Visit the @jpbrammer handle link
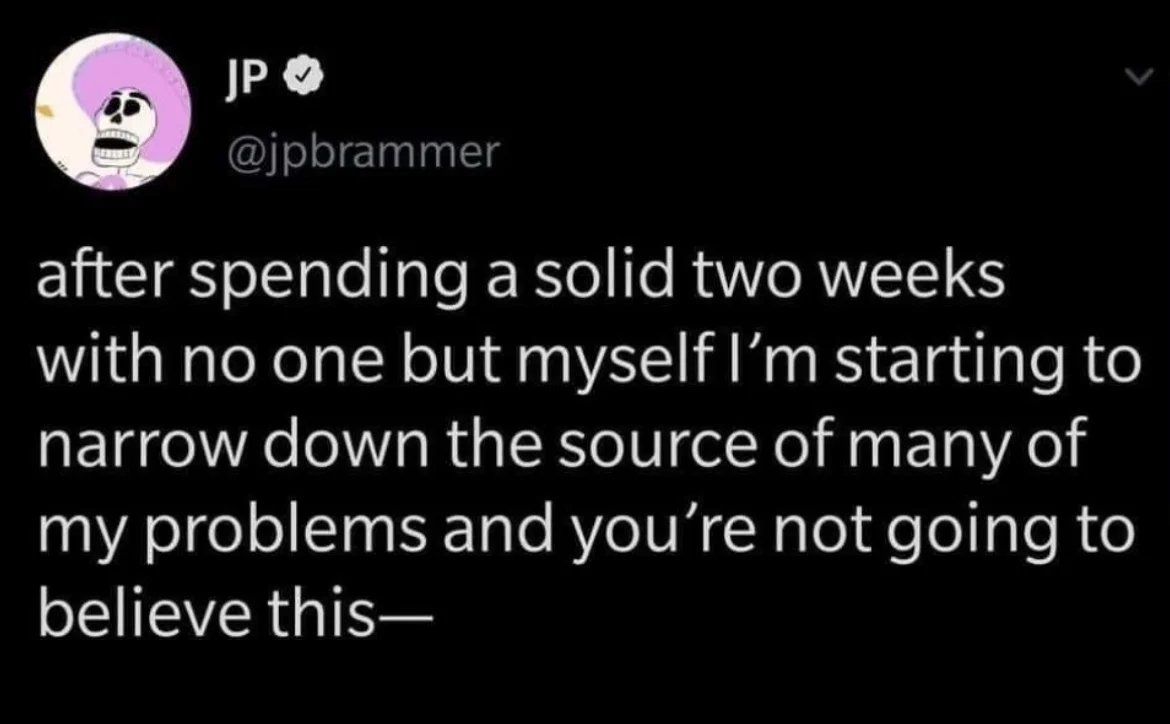The image size is (1170, 724). tap(361, 154)
